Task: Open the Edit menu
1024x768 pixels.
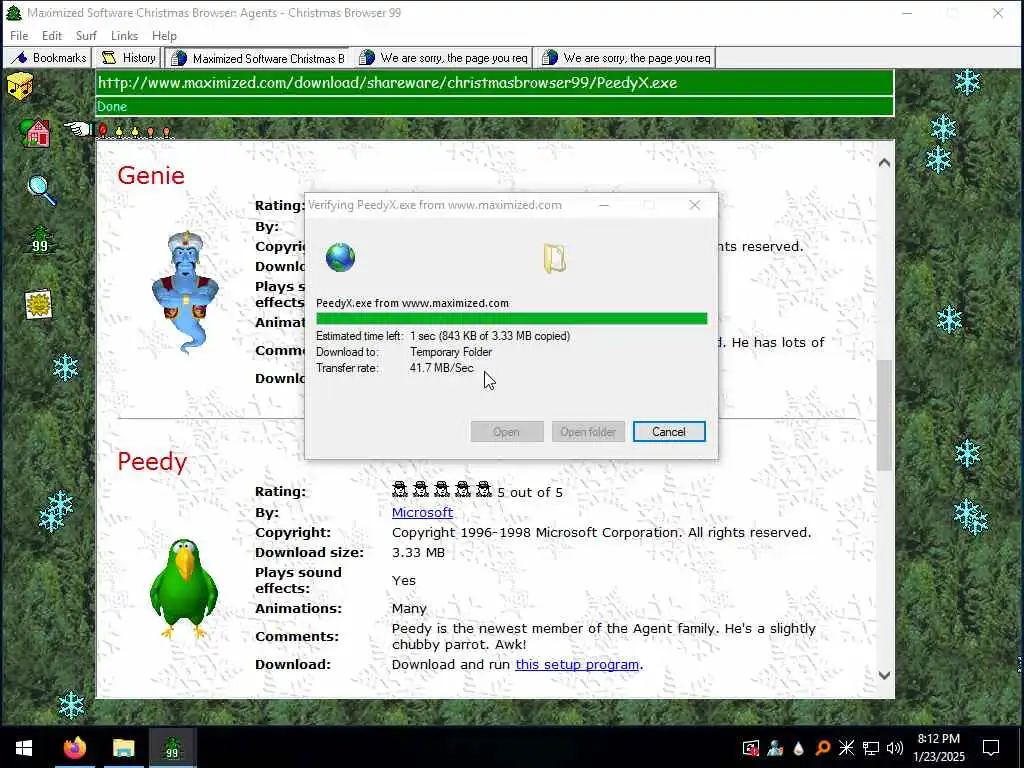Action: [52, 36]
